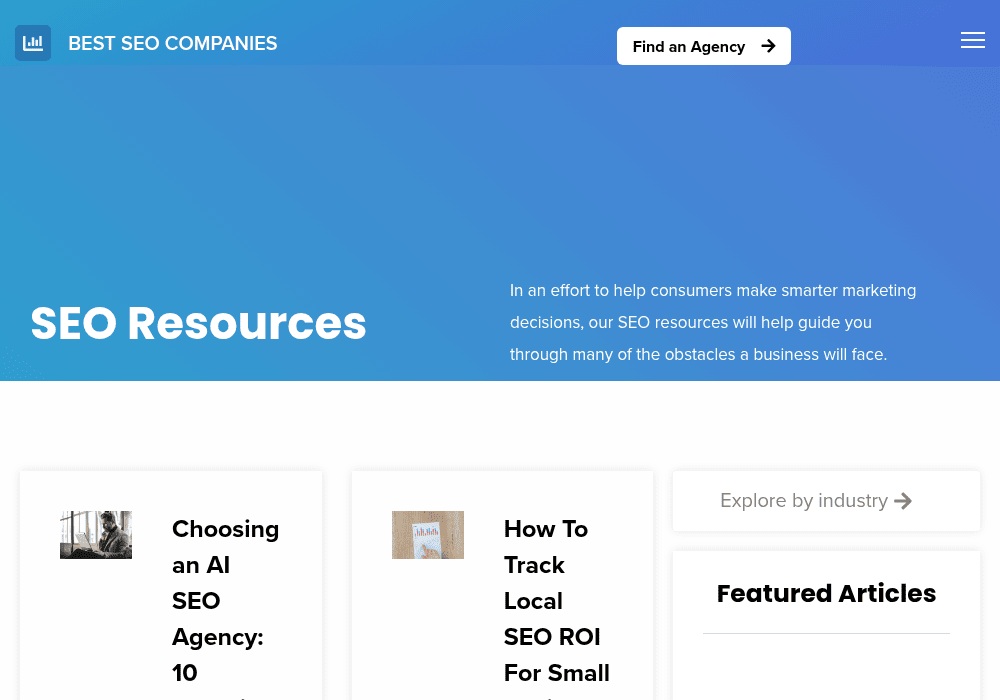Click the SEO Resources page heading
The height and width of the screenshot is (700, 1000).
(x=198, y=323)
